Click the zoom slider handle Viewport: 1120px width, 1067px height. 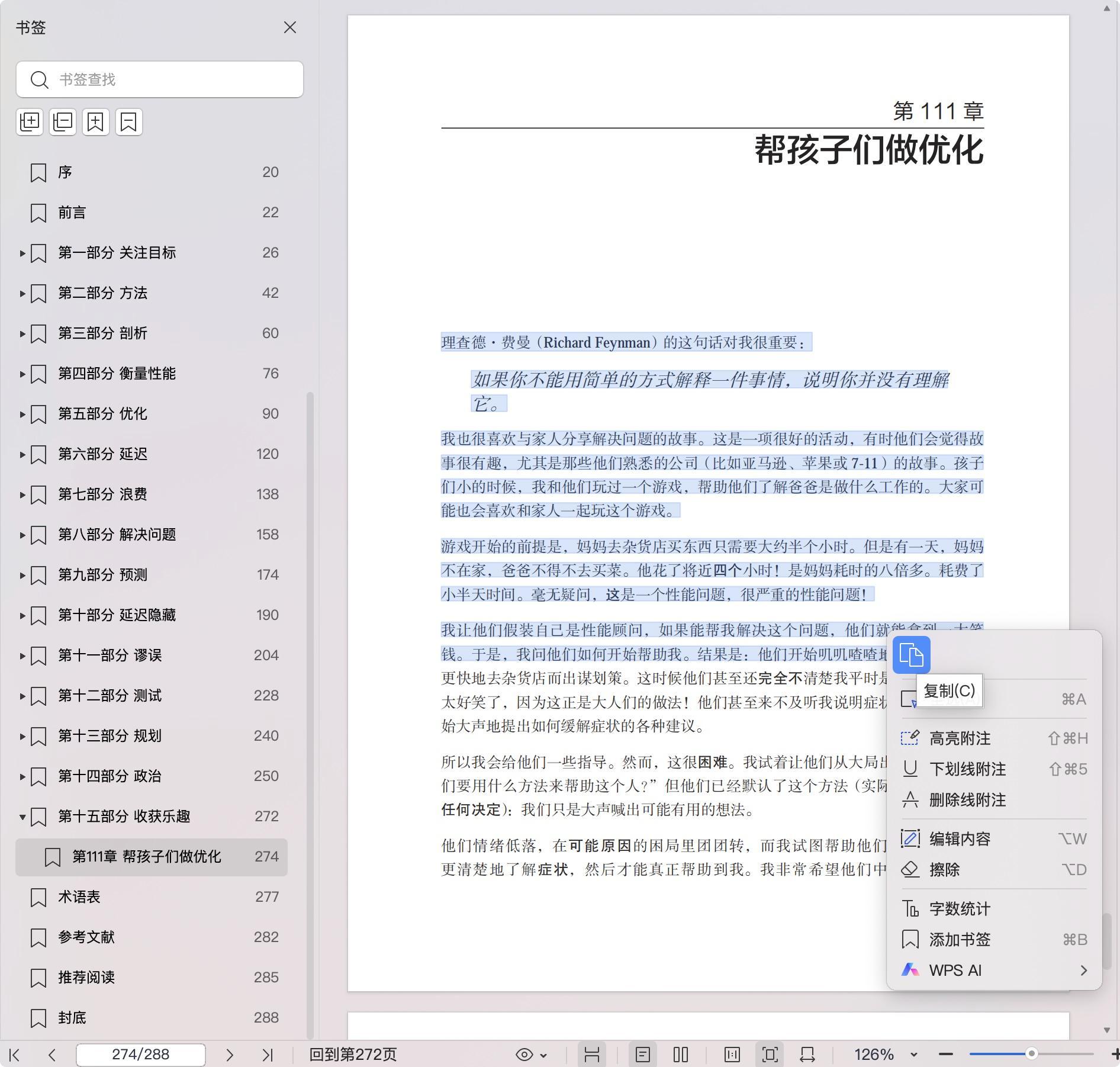tap(1031, 1054)
